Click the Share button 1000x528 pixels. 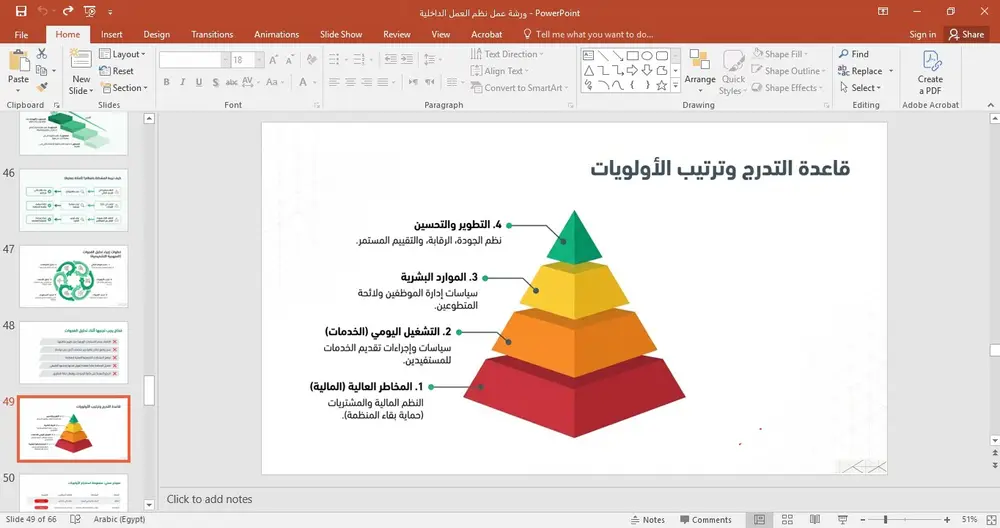coord(966,34)
